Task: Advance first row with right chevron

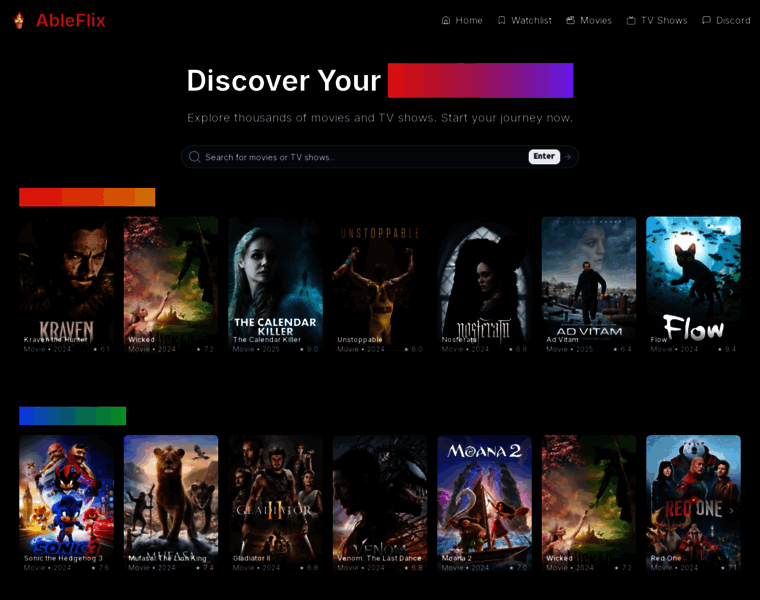Action: (731, 292)
